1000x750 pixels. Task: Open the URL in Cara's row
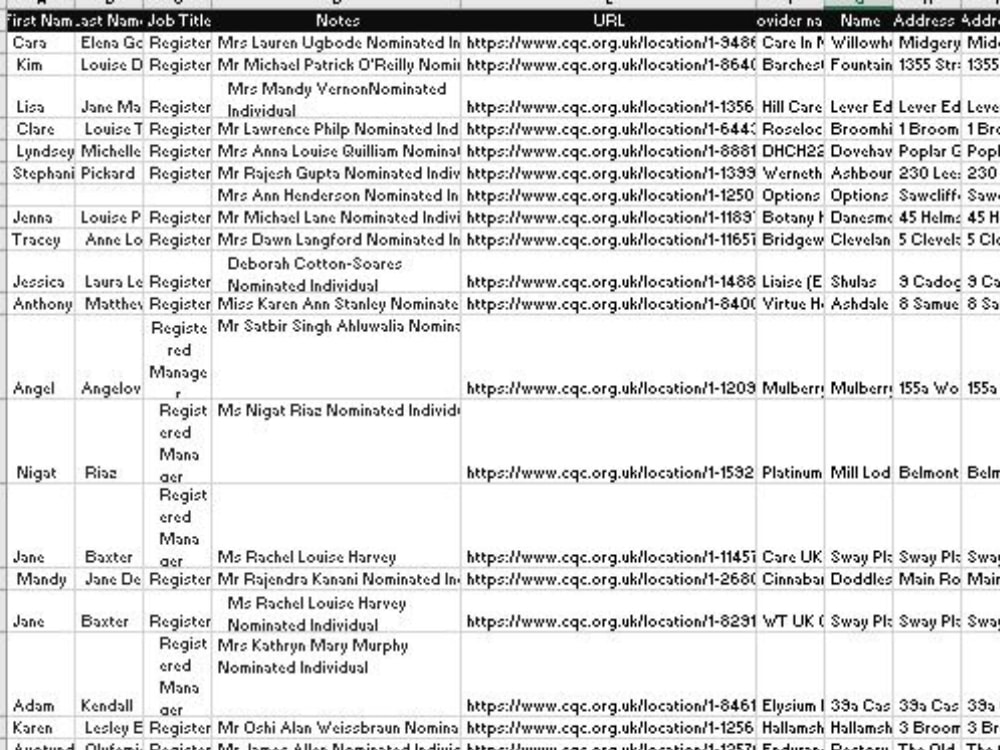point(608,43)
